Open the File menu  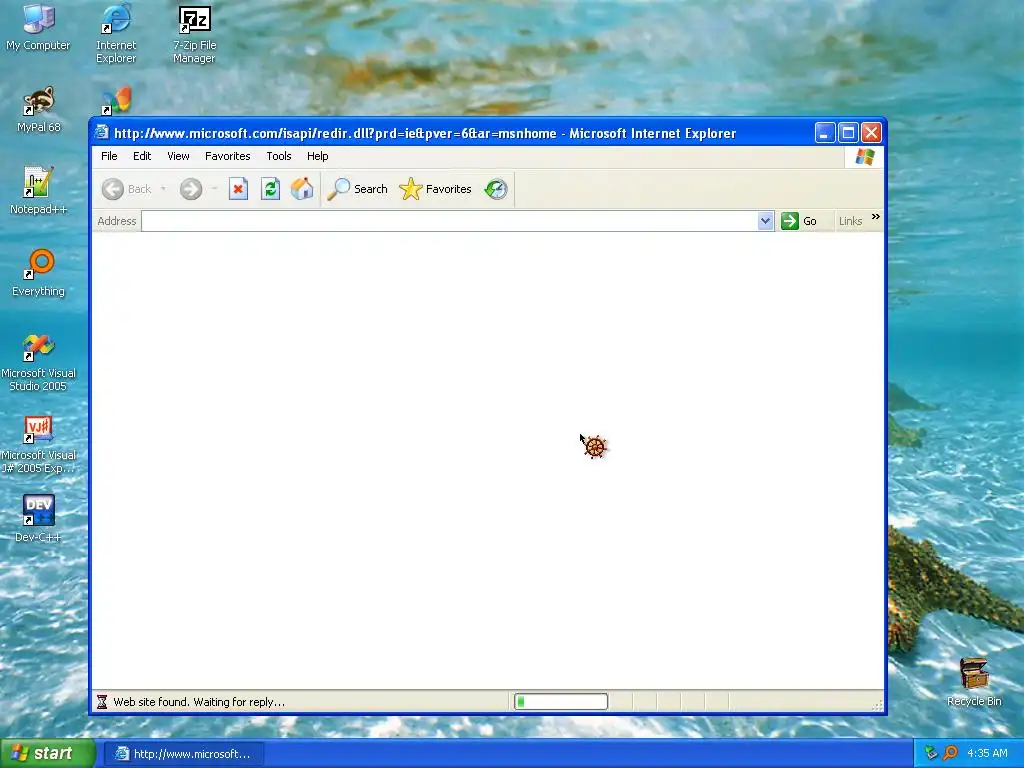click(x=109, y=156)
